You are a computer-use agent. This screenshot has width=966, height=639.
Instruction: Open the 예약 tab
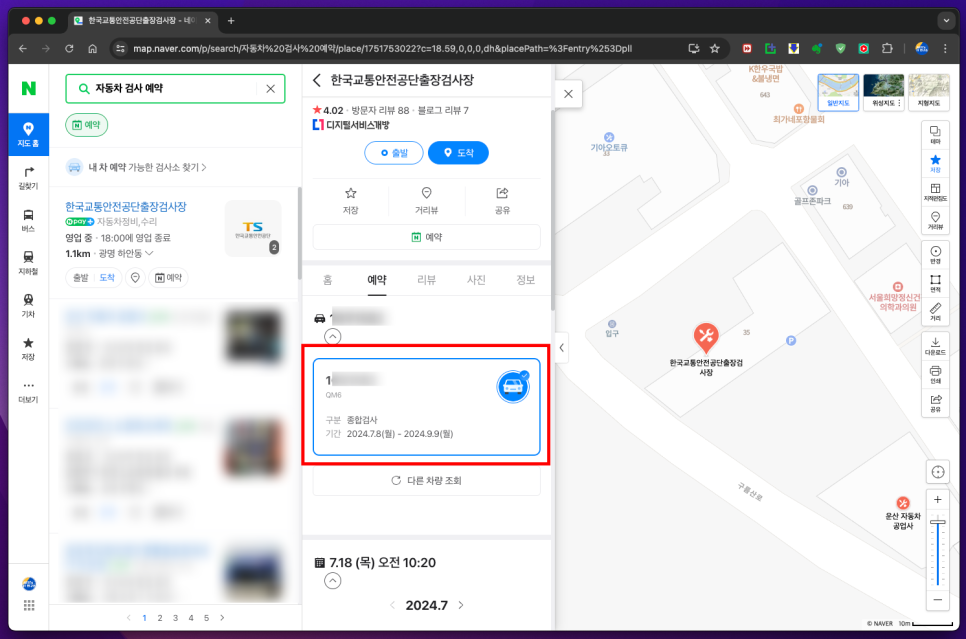click(377, 280)
